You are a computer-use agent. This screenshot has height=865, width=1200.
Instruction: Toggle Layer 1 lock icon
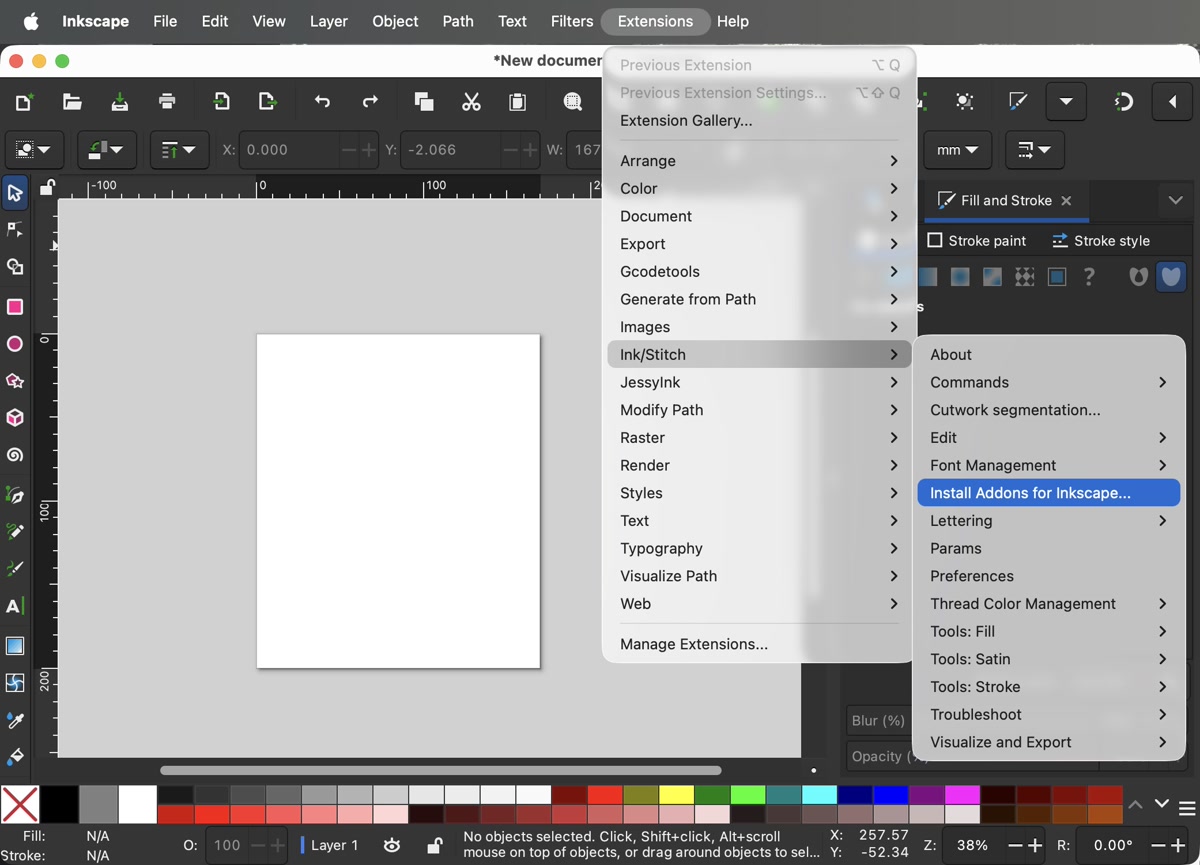pyautogui.click(x=435, y=845)
